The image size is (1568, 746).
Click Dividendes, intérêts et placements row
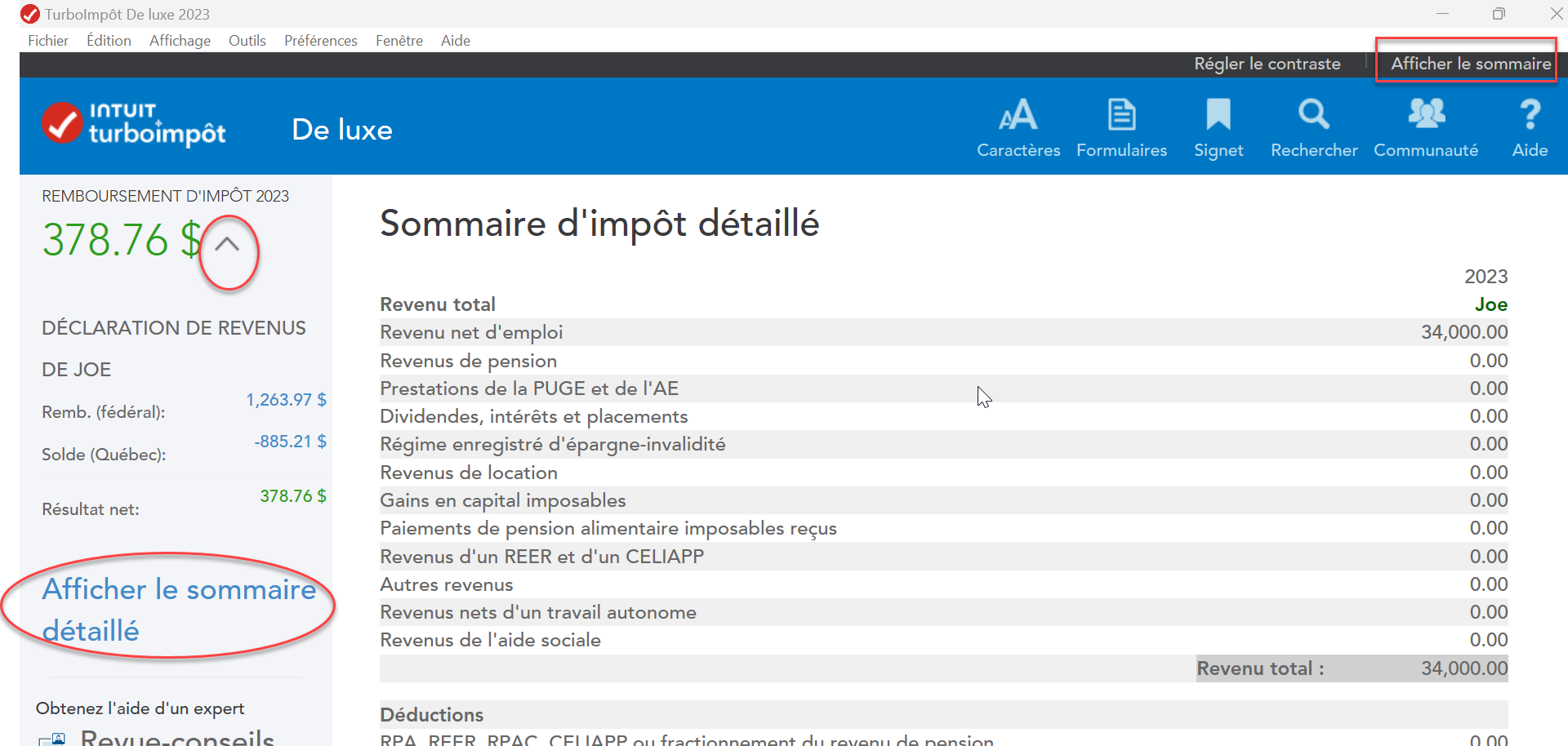(x=943, y=416)
